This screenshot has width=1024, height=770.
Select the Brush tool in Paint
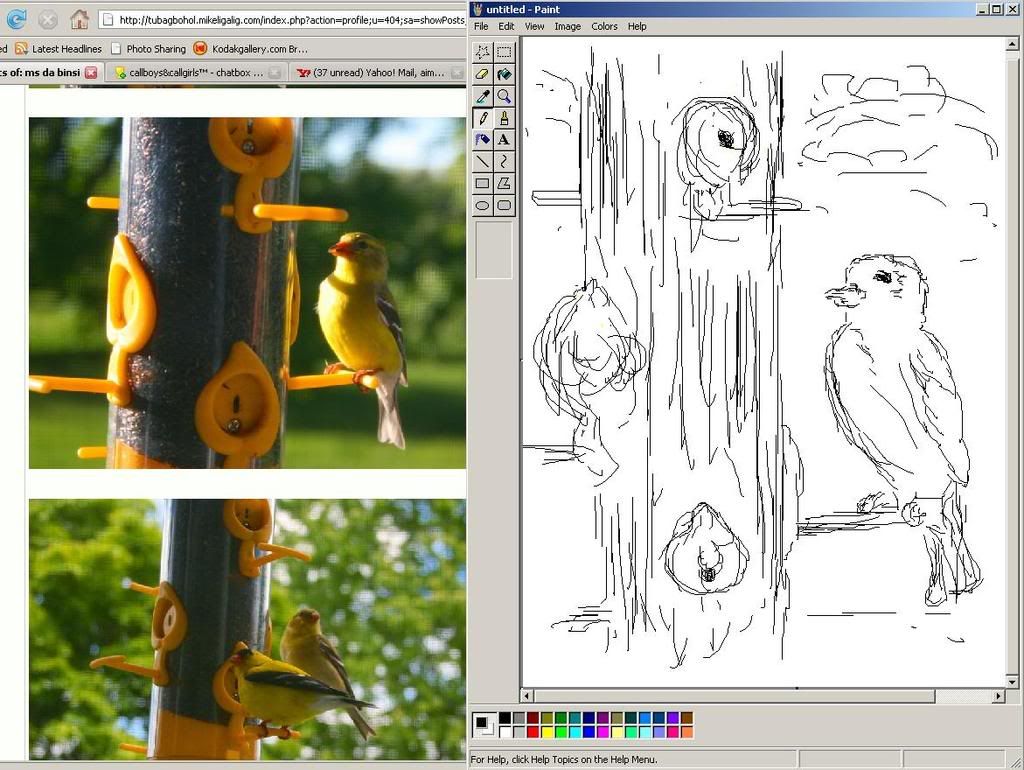504,118
